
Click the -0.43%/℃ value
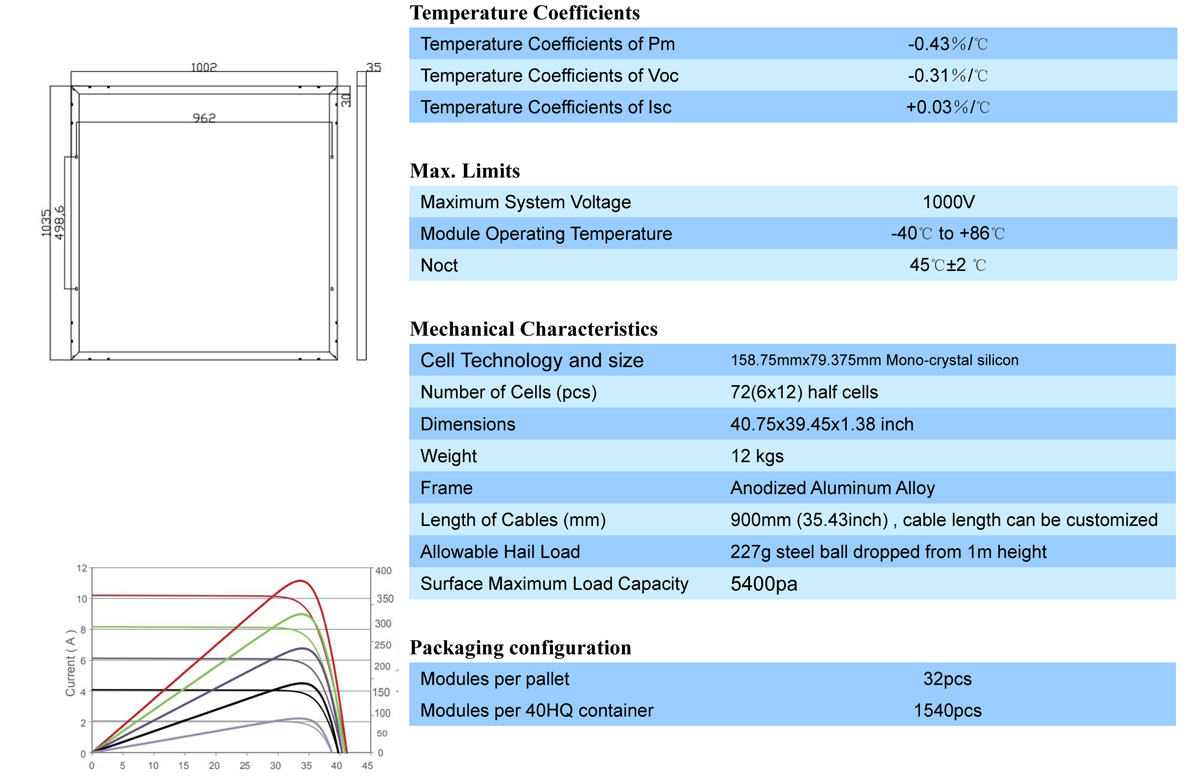[948, 44]
